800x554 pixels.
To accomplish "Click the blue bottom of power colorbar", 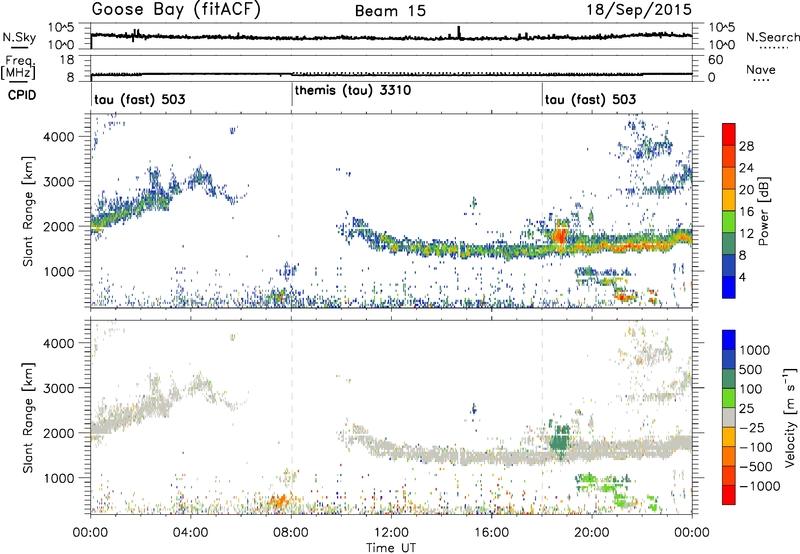I will coord(729,287).
